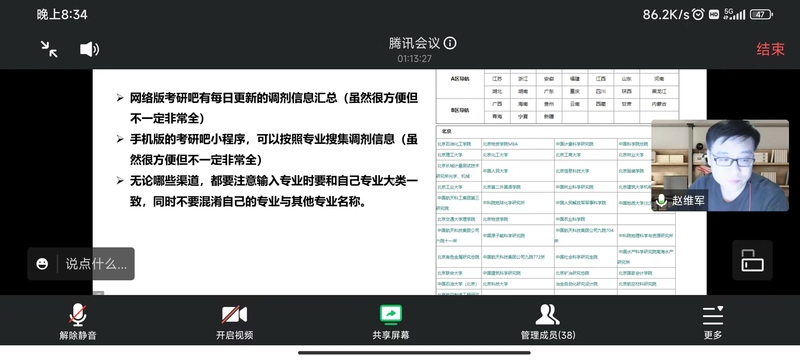Viewport: 800px width, 360px height.
Task: Expand the 更多 menu
Action: coord(713,322)
